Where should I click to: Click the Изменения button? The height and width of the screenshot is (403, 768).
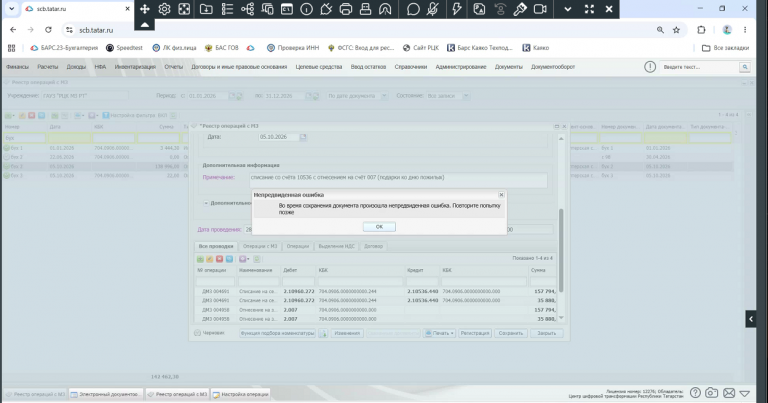[347, 333]
